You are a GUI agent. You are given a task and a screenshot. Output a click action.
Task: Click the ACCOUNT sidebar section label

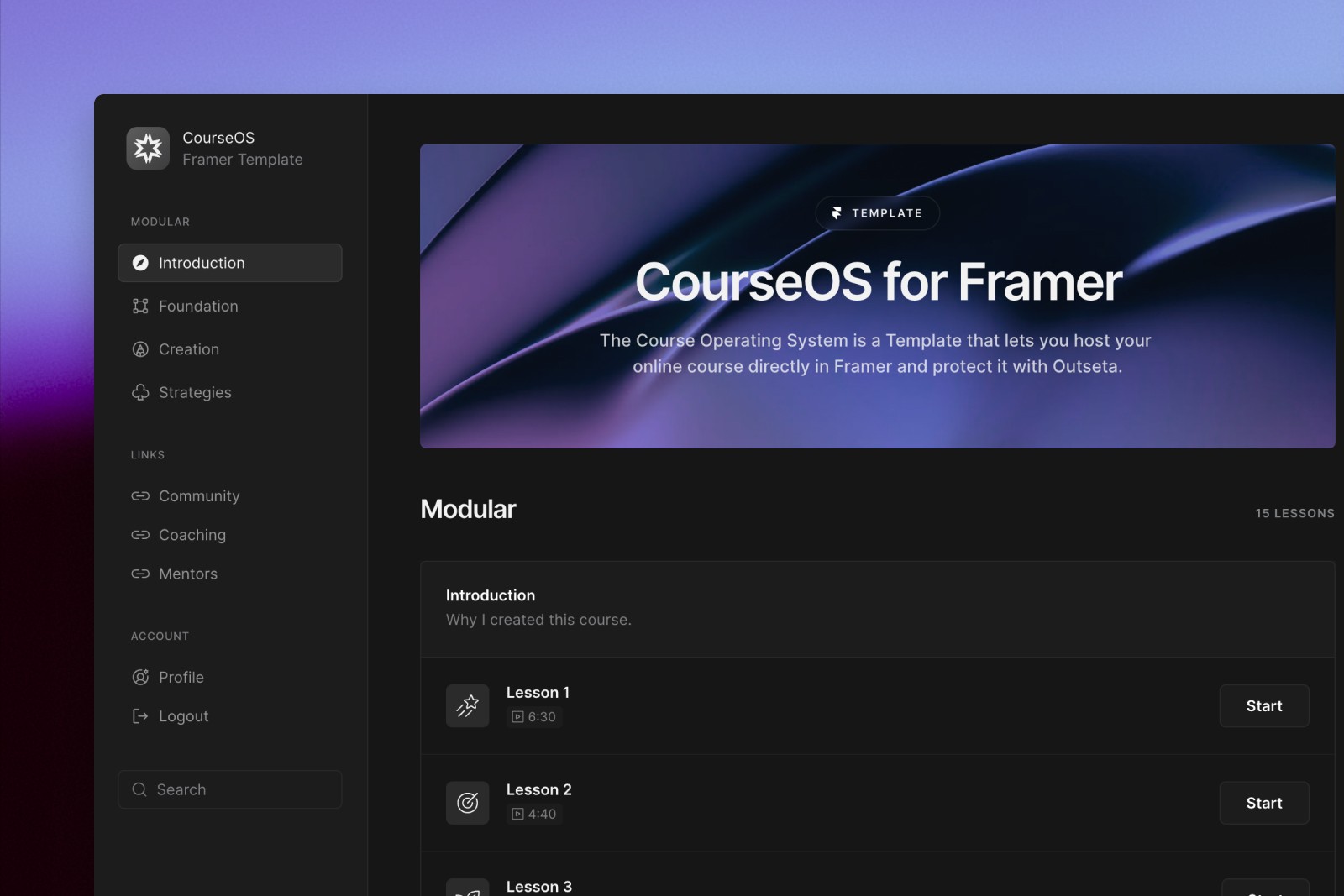(x=160, y=637)
